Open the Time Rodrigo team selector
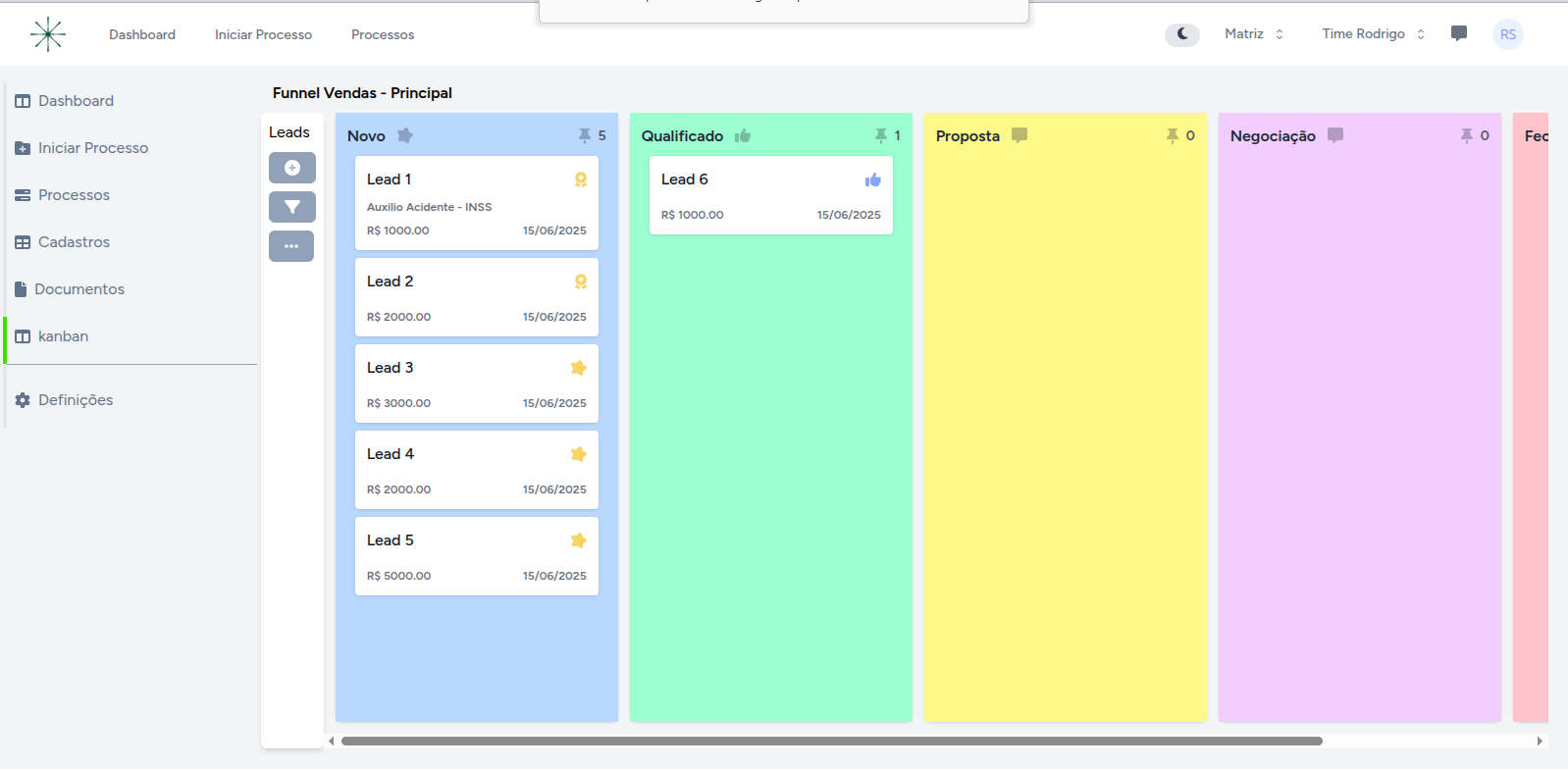Image resolution: width=1568 pixels, height=770 pixels. point(1373,34)
